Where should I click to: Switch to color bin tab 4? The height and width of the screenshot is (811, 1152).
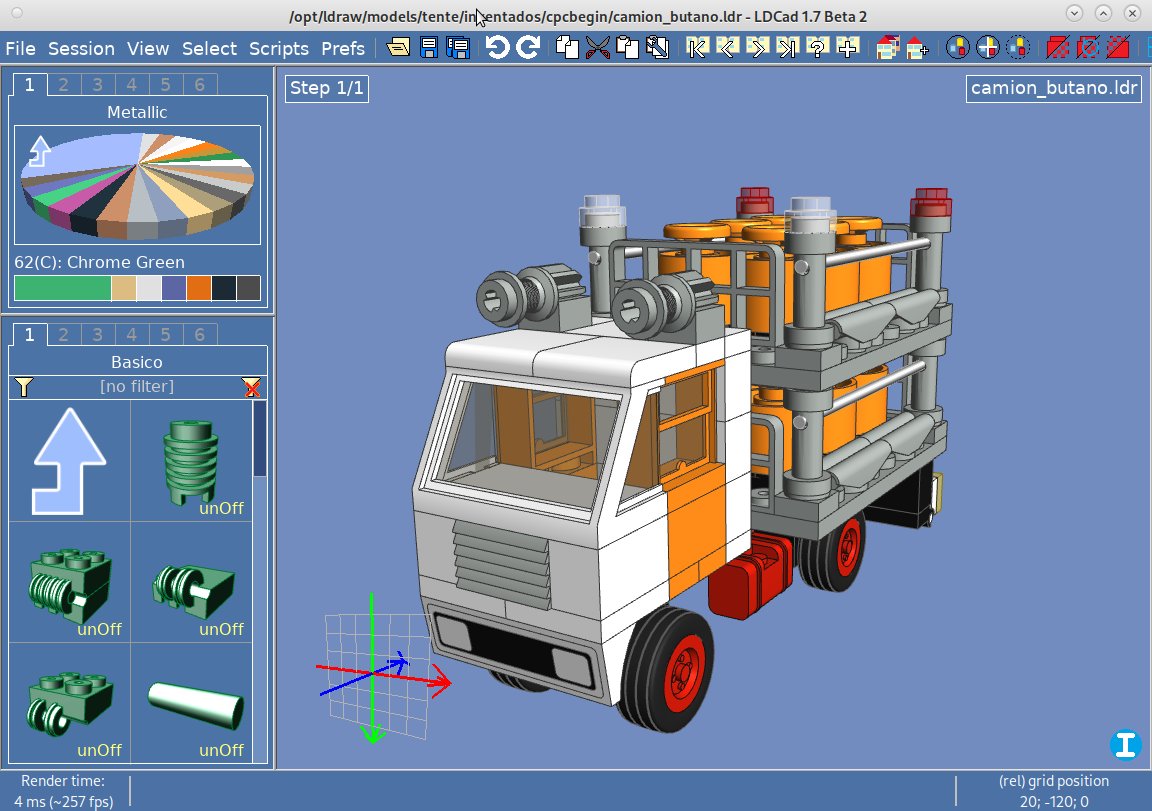132,85
